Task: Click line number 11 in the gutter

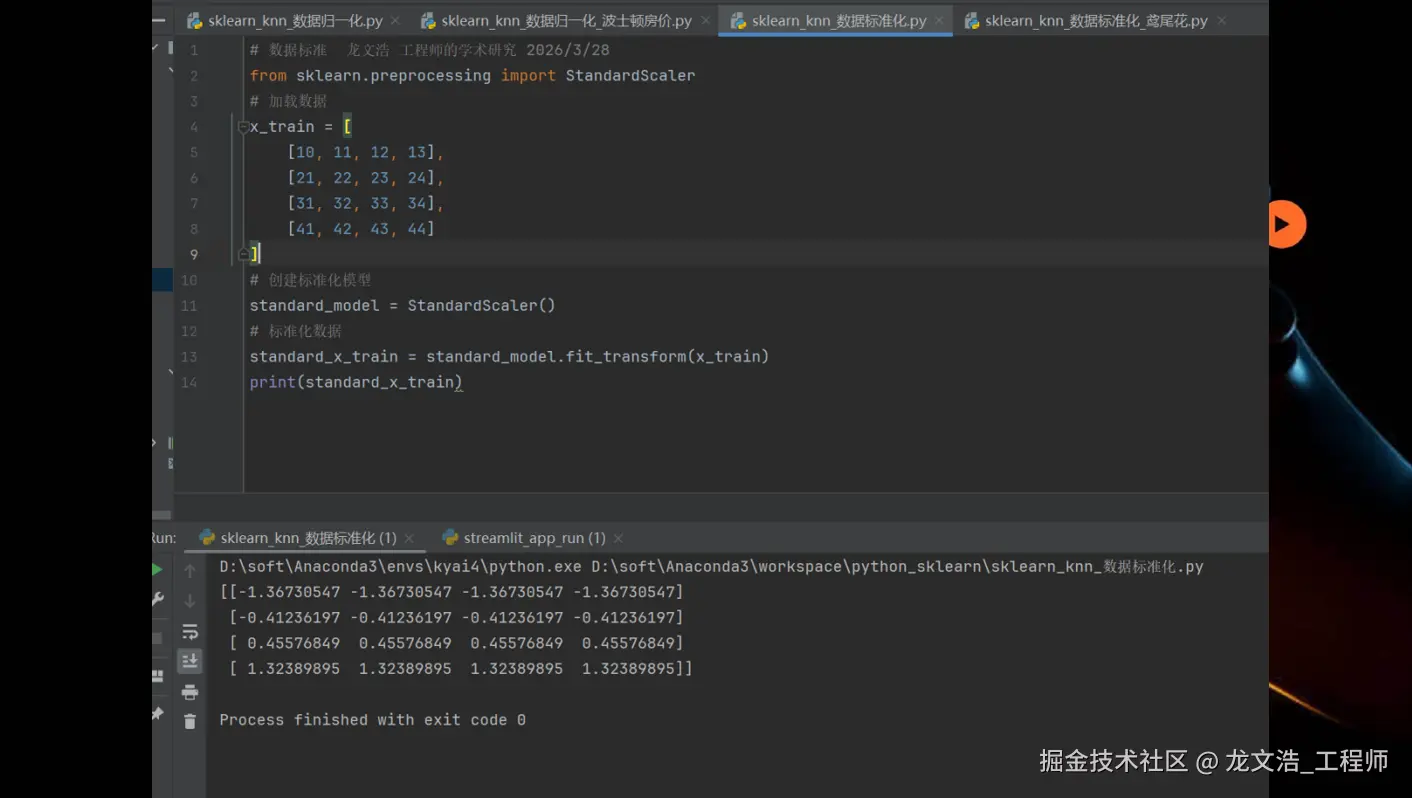Action: click(x=189, y=306)
